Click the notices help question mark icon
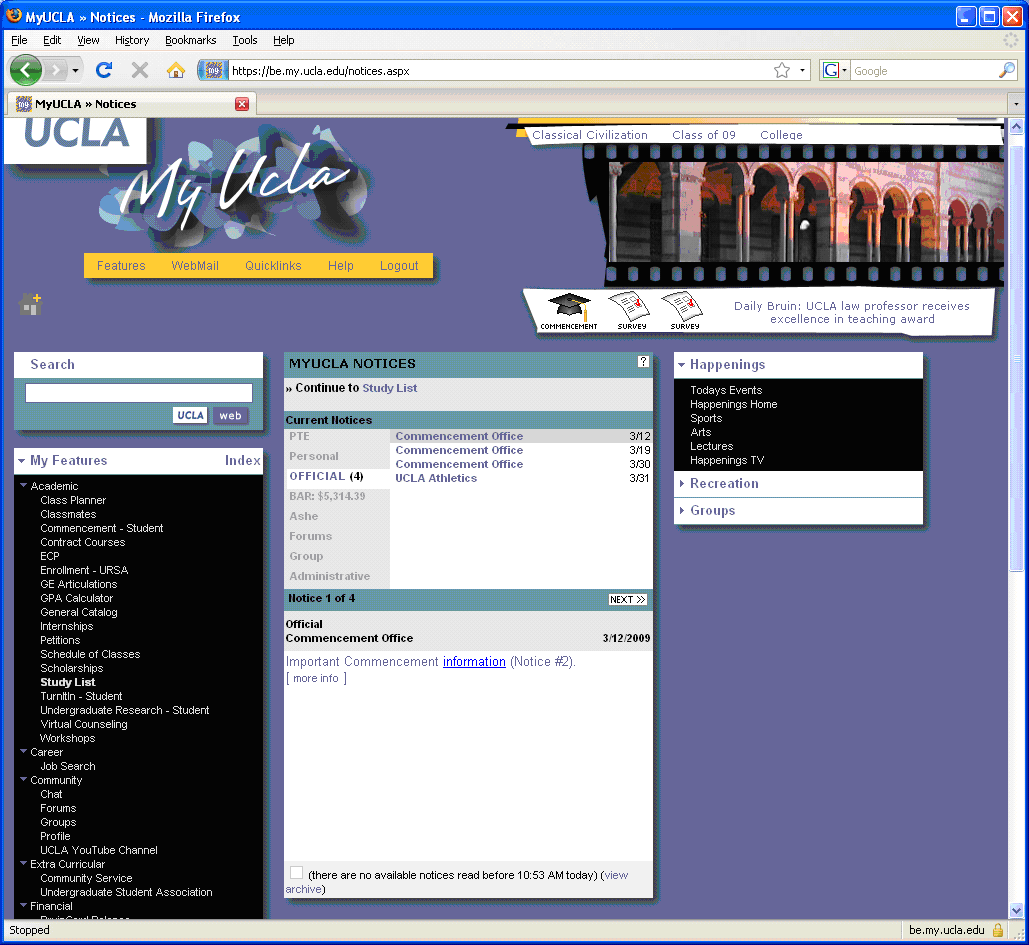Viewport: 1029px width, 945px height. 643,362
